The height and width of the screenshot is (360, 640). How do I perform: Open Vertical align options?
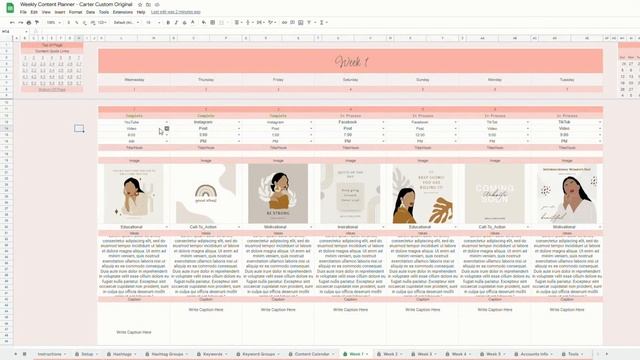(x=248, y=22)
